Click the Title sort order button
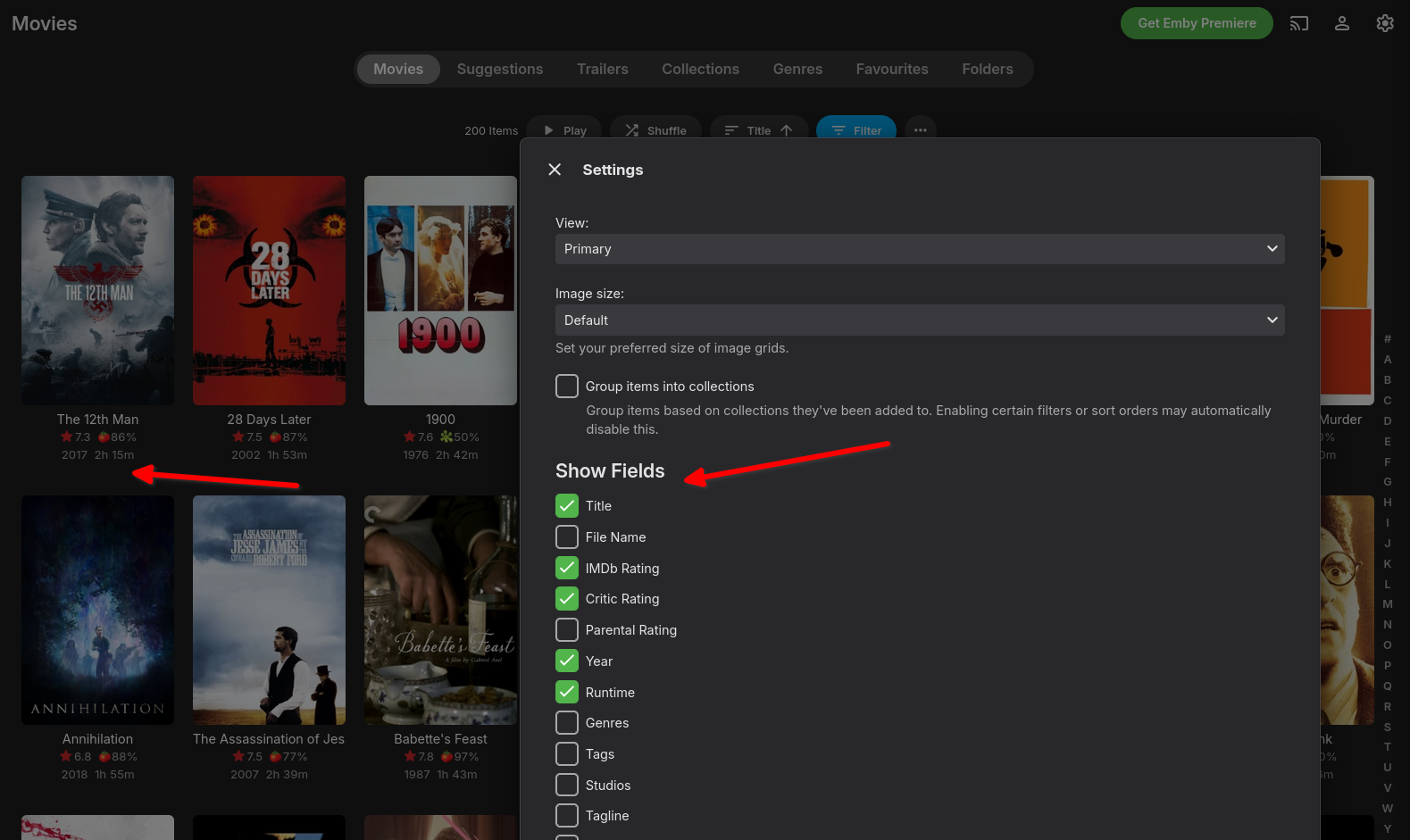Viewport: 1410px width, 840px height. tap(759, 130)
